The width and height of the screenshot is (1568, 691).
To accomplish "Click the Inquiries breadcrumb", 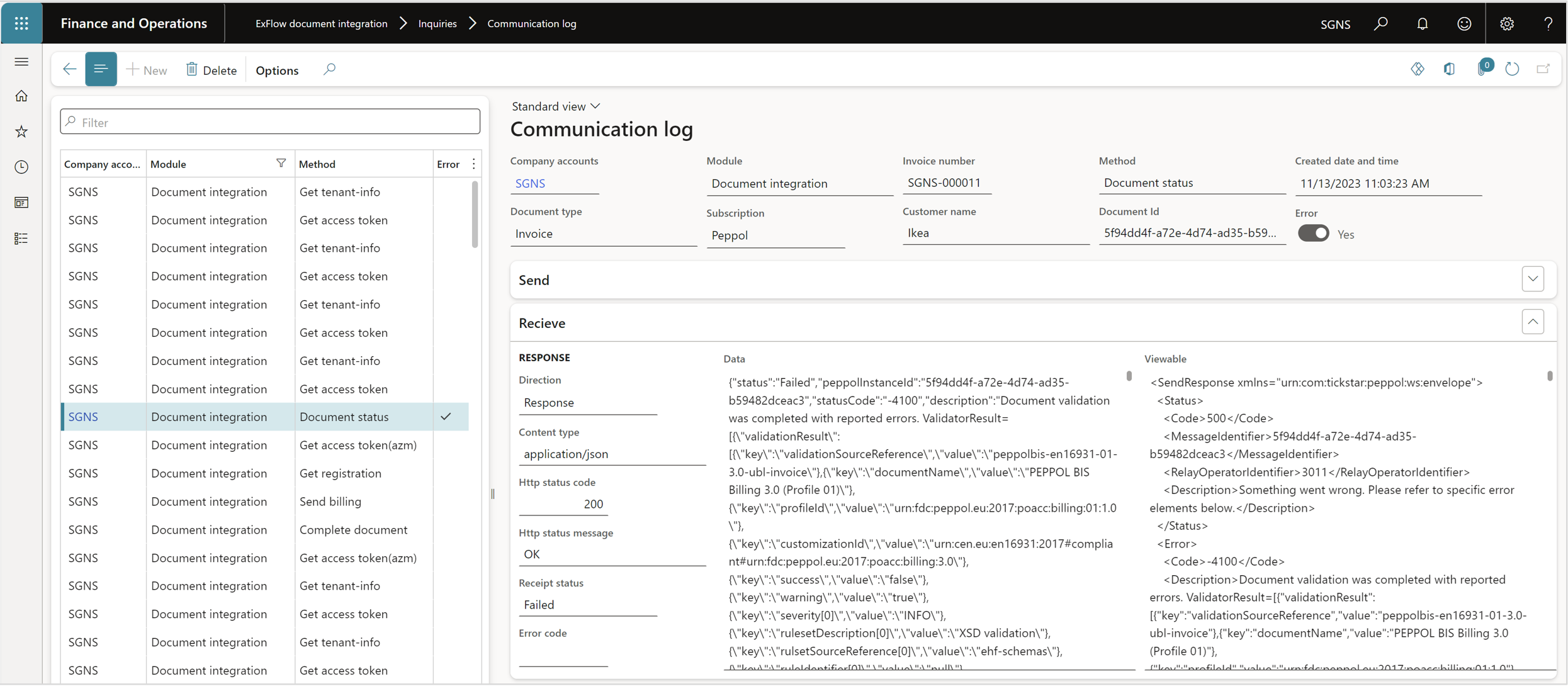I will coord(437,24).
